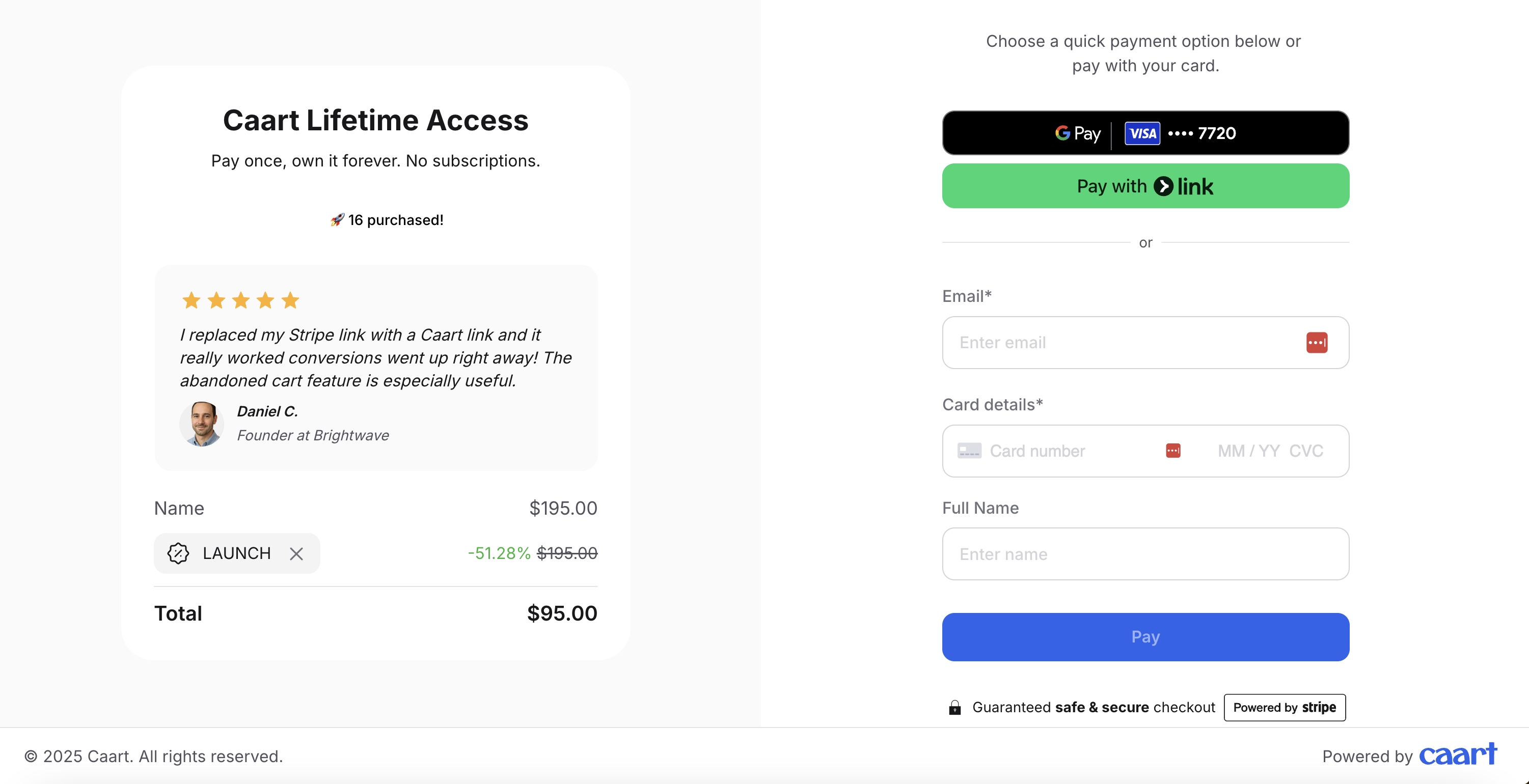Click Daniel C.'s profile photo

pyautogui.click(x=201, y=424)
